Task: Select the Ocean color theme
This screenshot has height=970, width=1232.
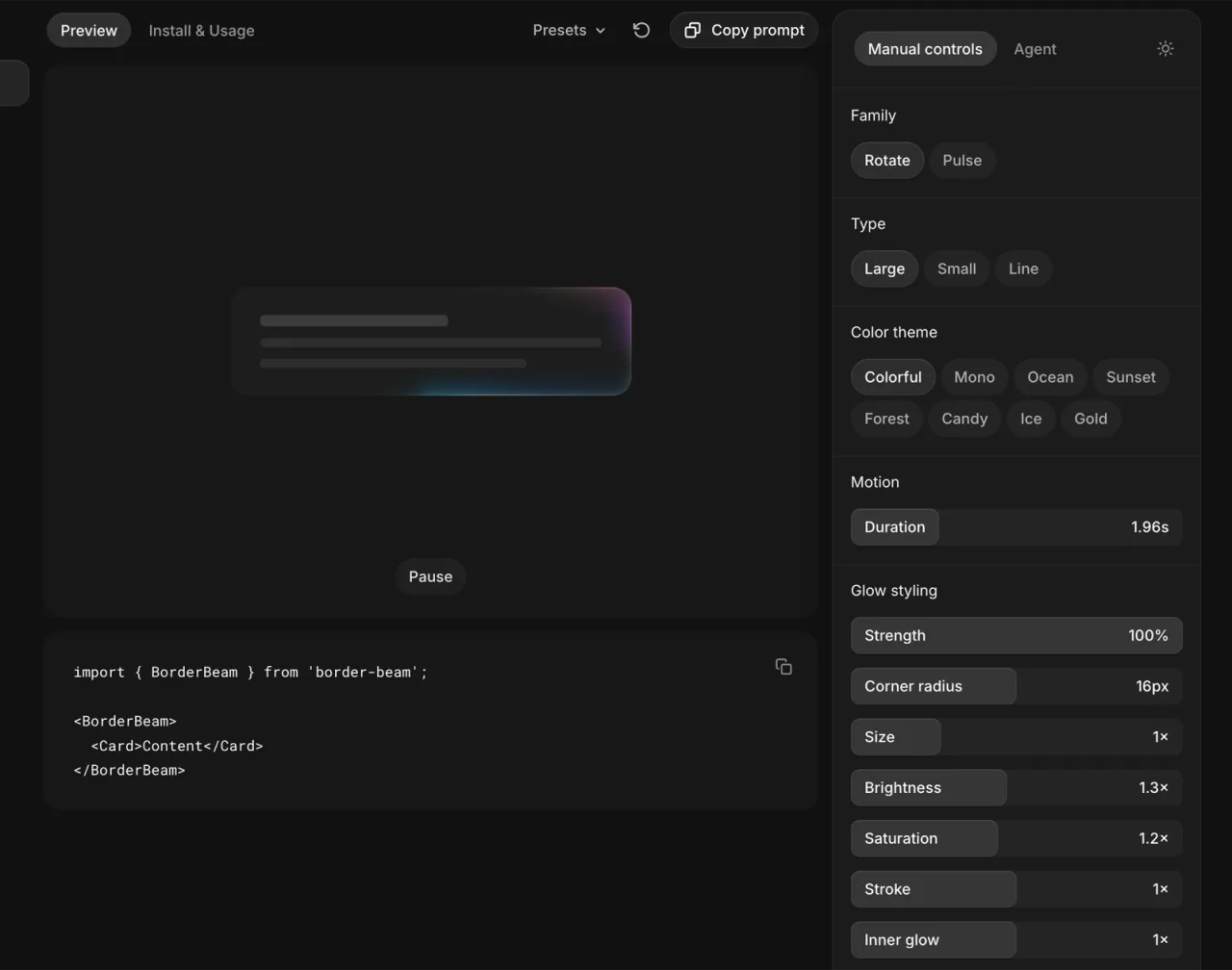Action: point(1050,377)
